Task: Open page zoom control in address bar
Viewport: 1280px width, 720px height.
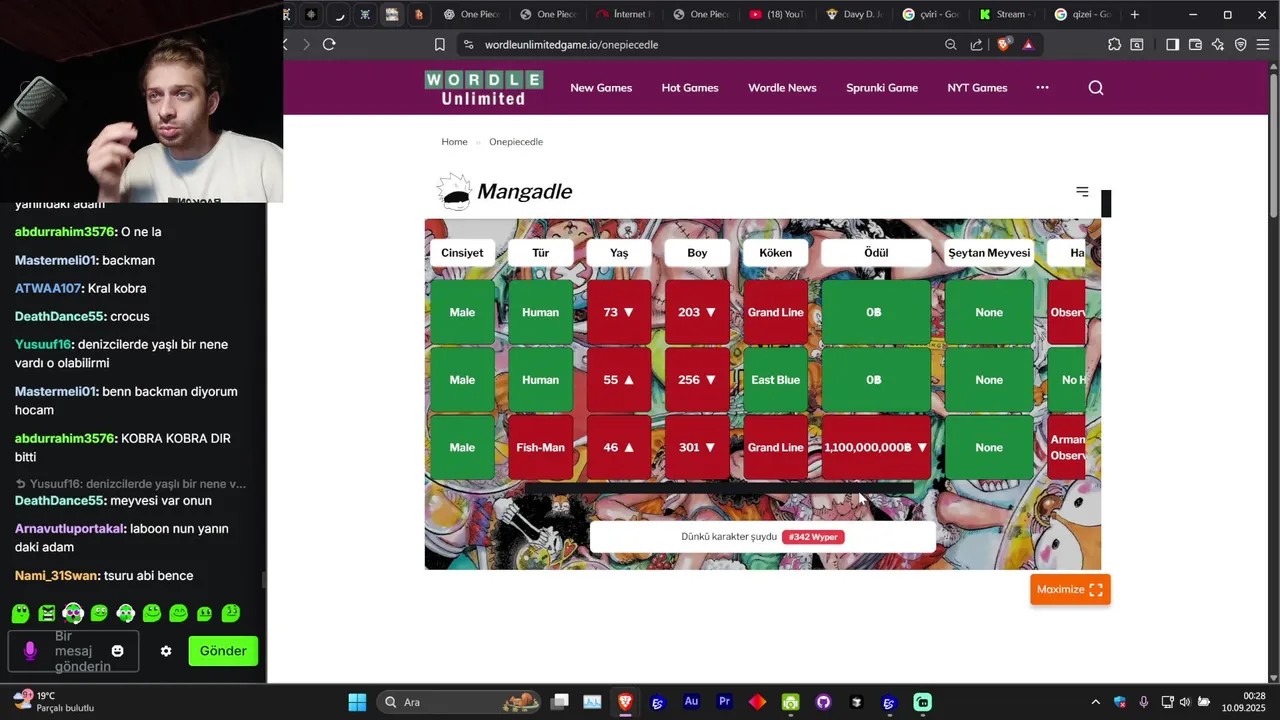Action: tap(951, 44)
